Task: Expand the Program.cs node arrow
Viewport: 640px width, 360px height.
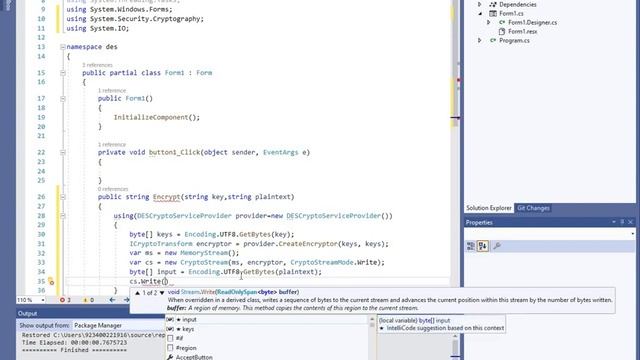Action: [x=480, y=40]
